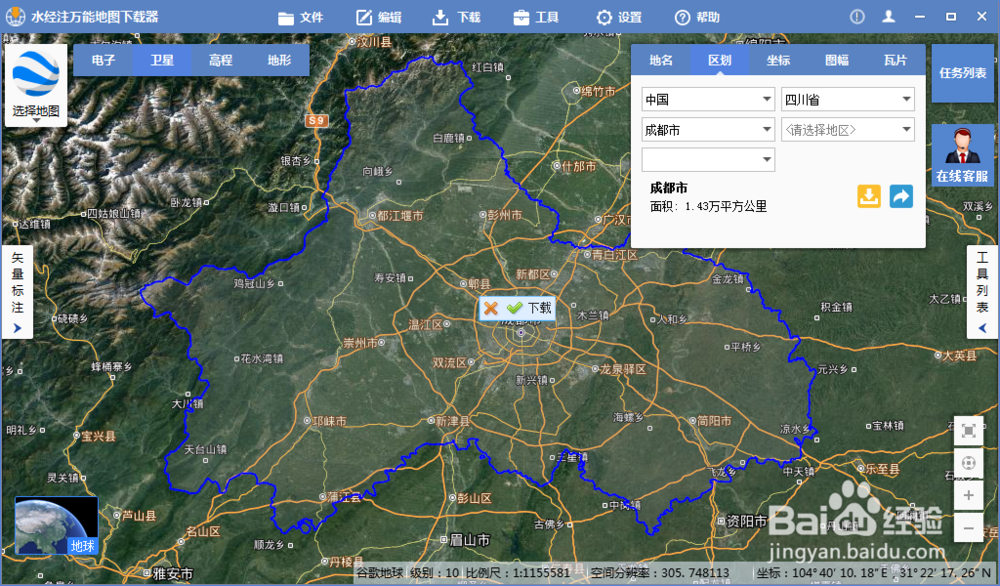
Task: Click the 空间分辨率 status value
Action: tap(660, 573)
